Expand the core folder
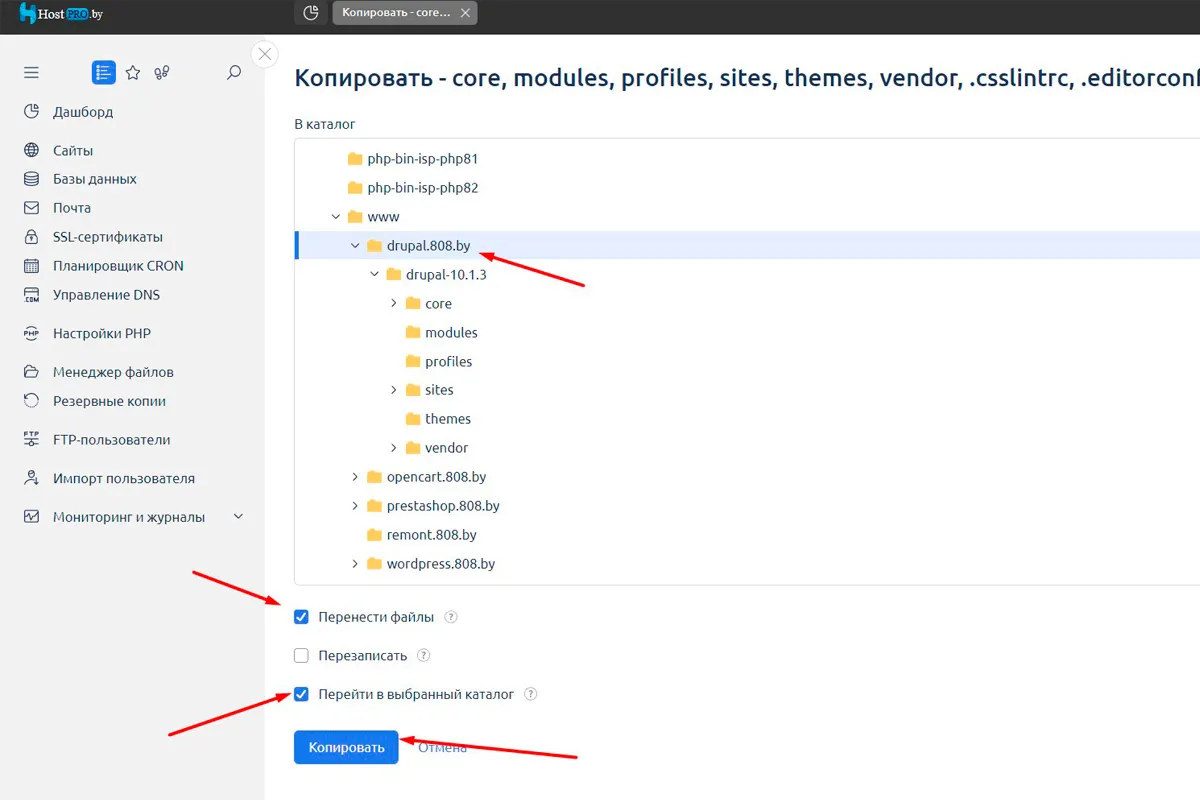This screenshot has width=1200, height=800. coord(394,303)
